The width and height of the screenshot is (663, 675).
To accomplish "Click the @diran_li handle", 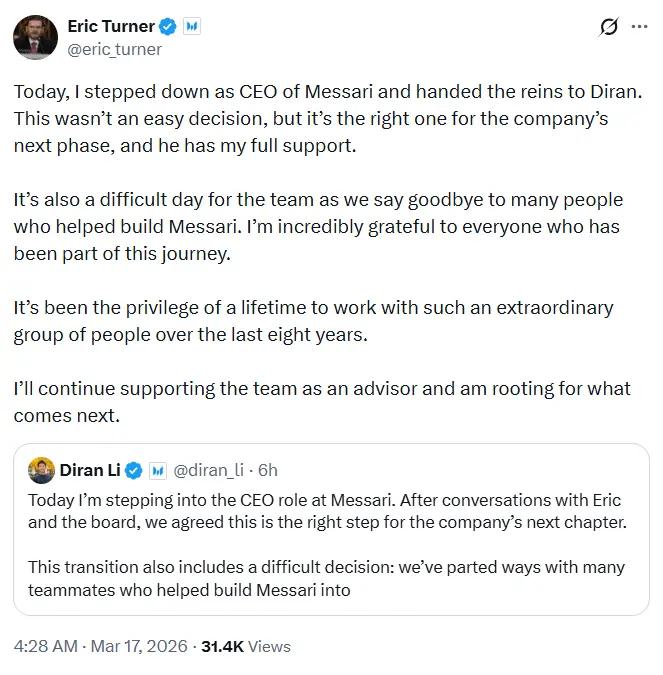I will point(209,470).
